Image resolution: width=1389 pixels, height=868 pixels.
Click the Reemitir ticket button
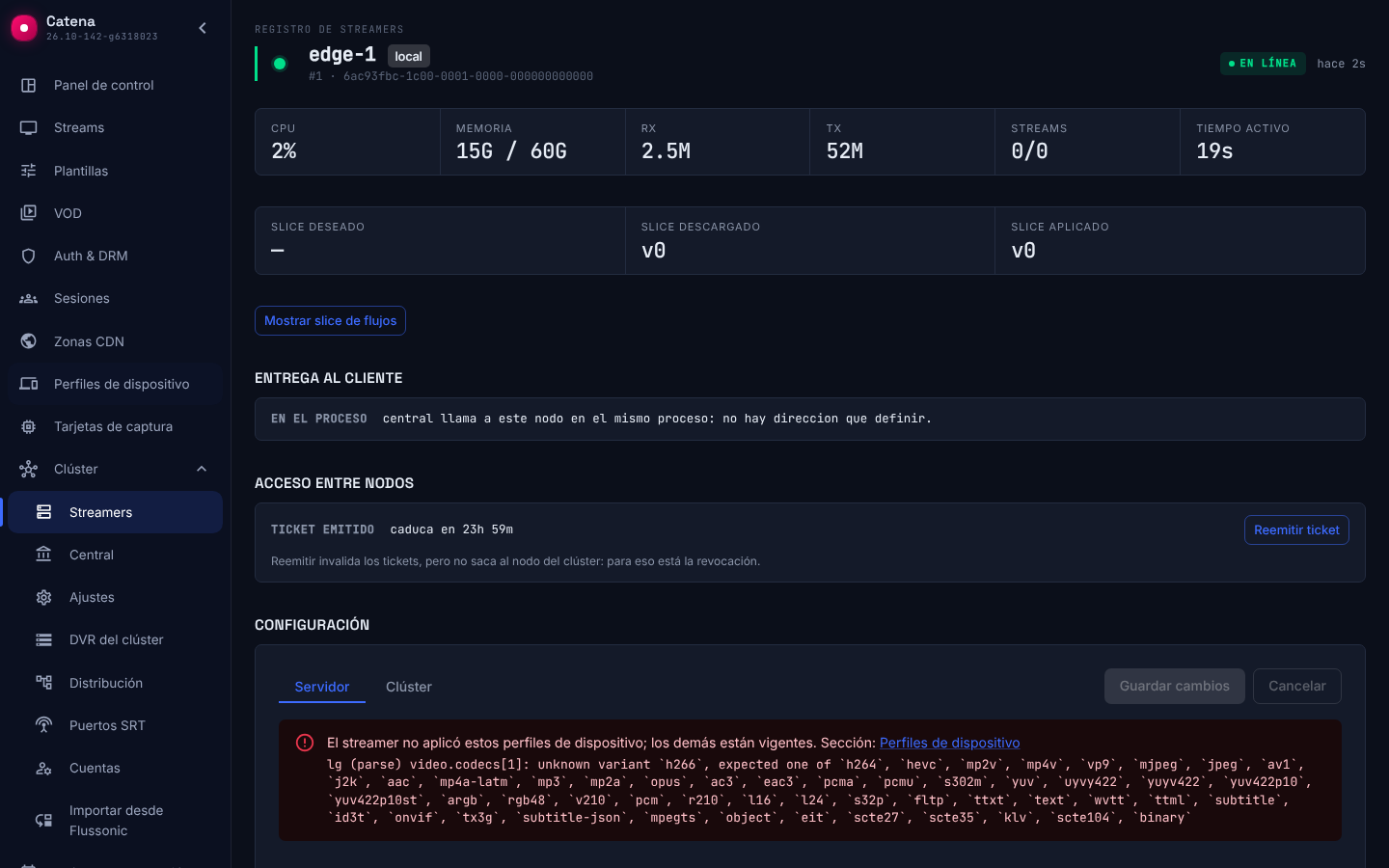pos(1296,530)
